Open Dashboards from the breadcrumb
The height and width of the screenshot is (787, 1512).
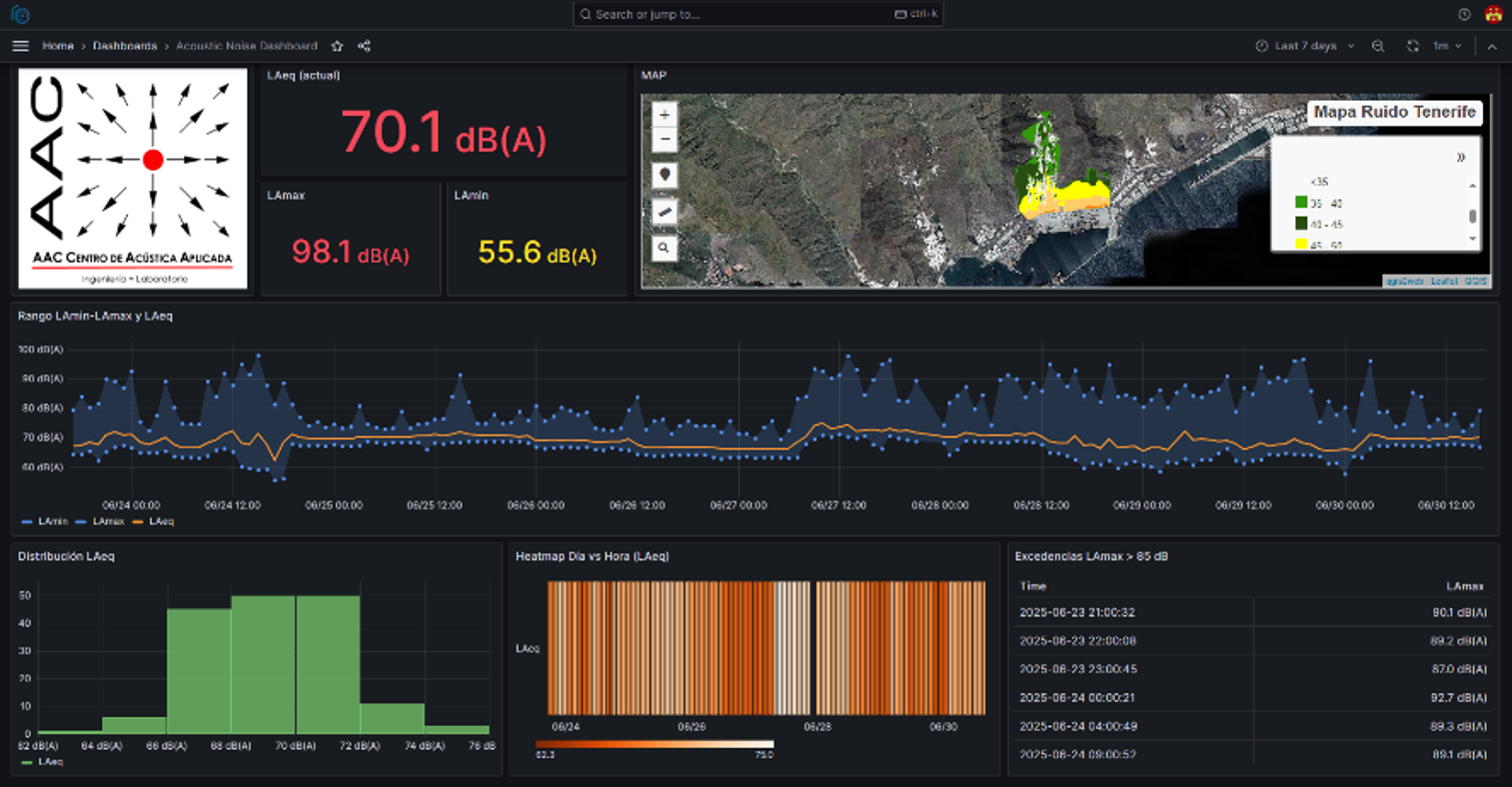coord(125,46)
